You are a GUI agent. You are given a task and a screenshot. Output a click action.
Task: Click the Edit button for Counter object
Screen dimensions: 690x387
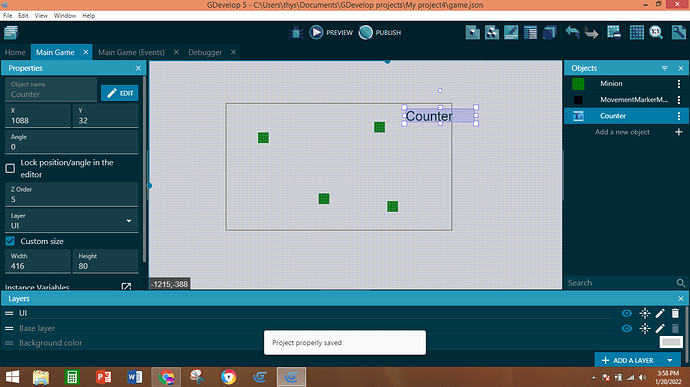tap(120, 93)
